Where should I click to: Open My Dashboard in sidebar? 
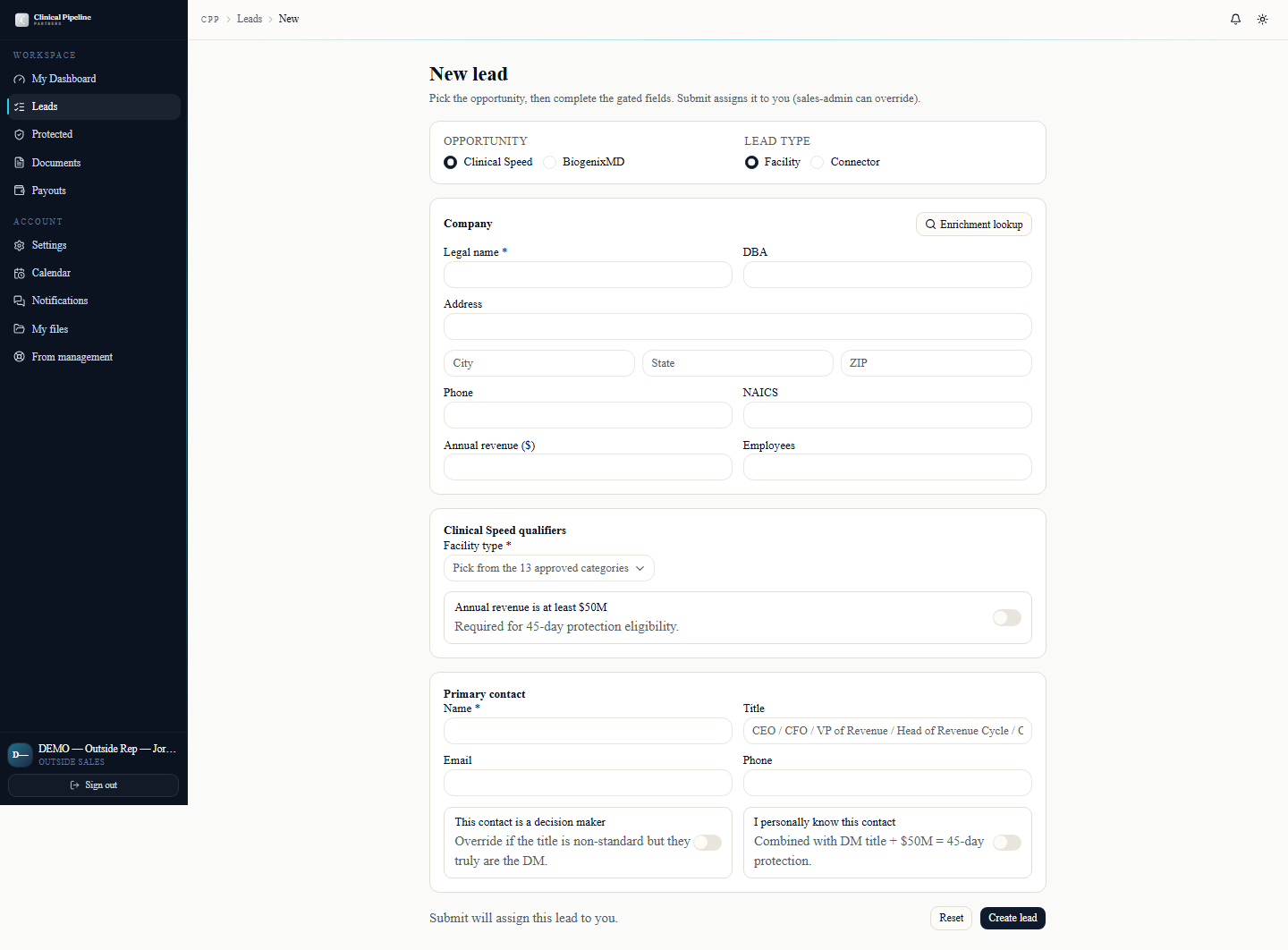tap(94, 79)
